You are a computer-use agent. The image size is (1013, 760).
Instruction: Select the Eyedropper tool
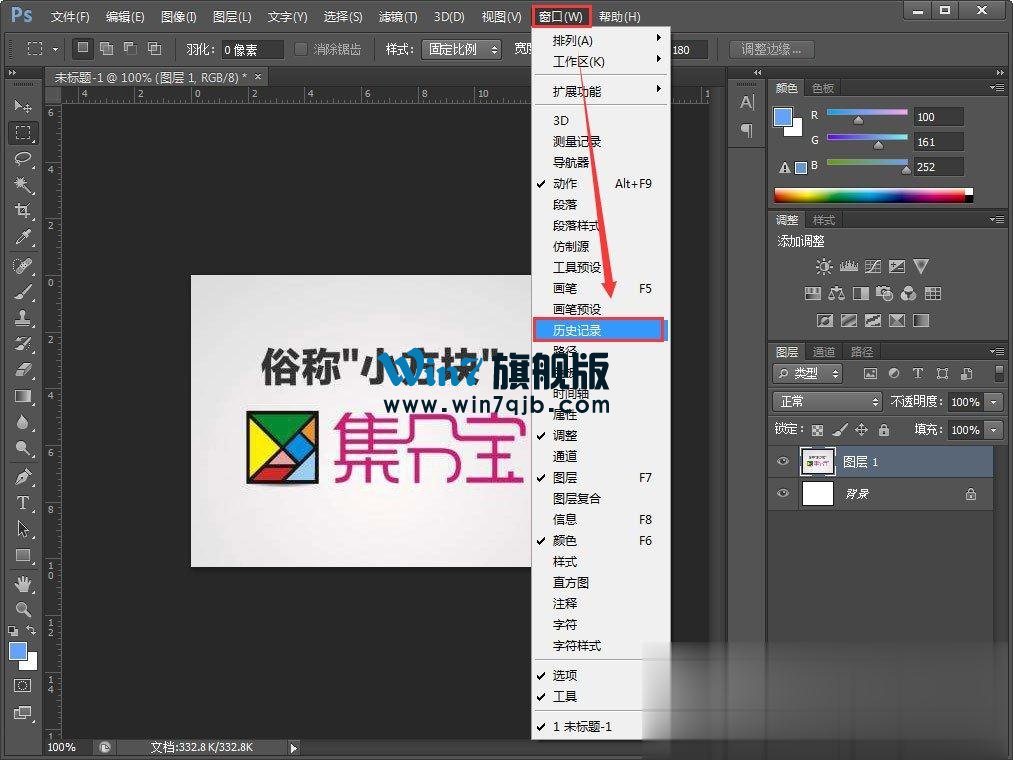click(23, 237)
